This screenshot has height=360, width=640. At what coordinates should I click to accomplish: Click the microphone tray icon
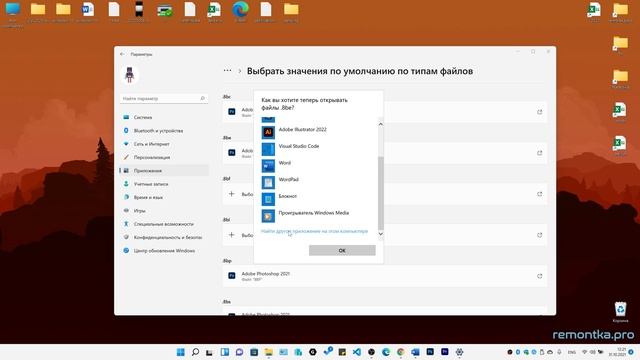click(x=559, y=352)
